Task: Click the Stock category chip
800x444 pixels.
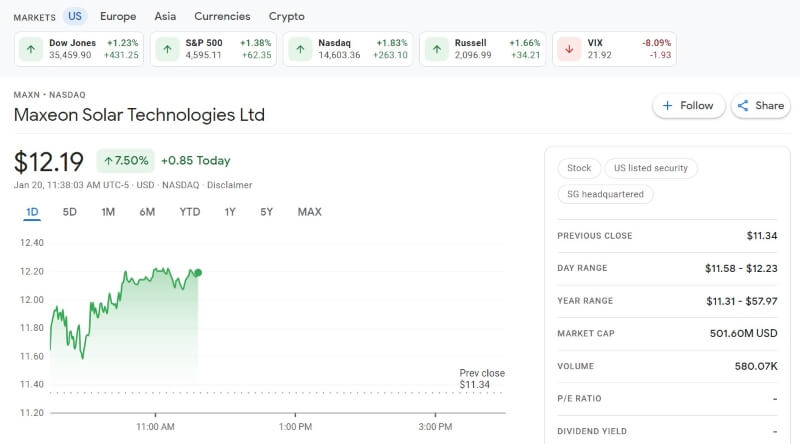Action: [579, 168]
